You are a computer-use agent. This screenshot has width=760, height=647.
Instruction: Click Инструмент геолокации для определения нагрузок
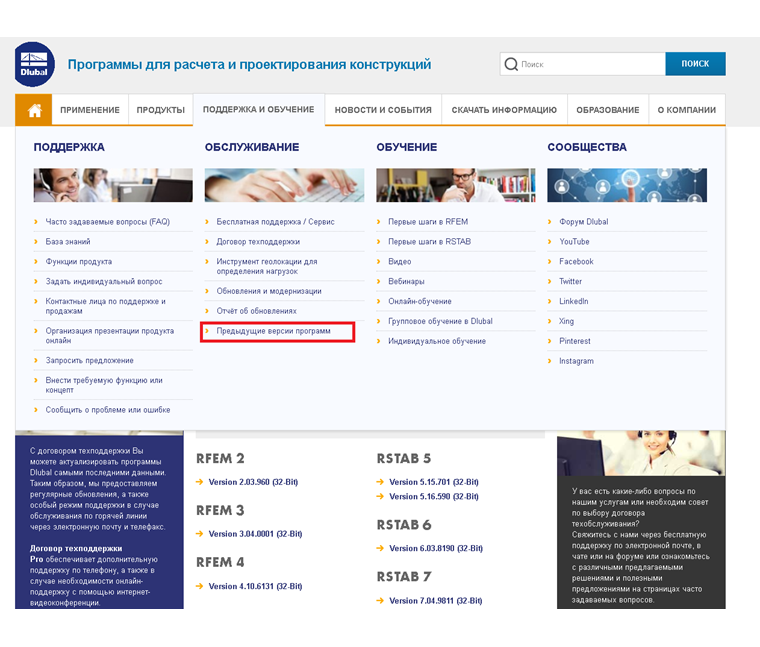point(267,267)
